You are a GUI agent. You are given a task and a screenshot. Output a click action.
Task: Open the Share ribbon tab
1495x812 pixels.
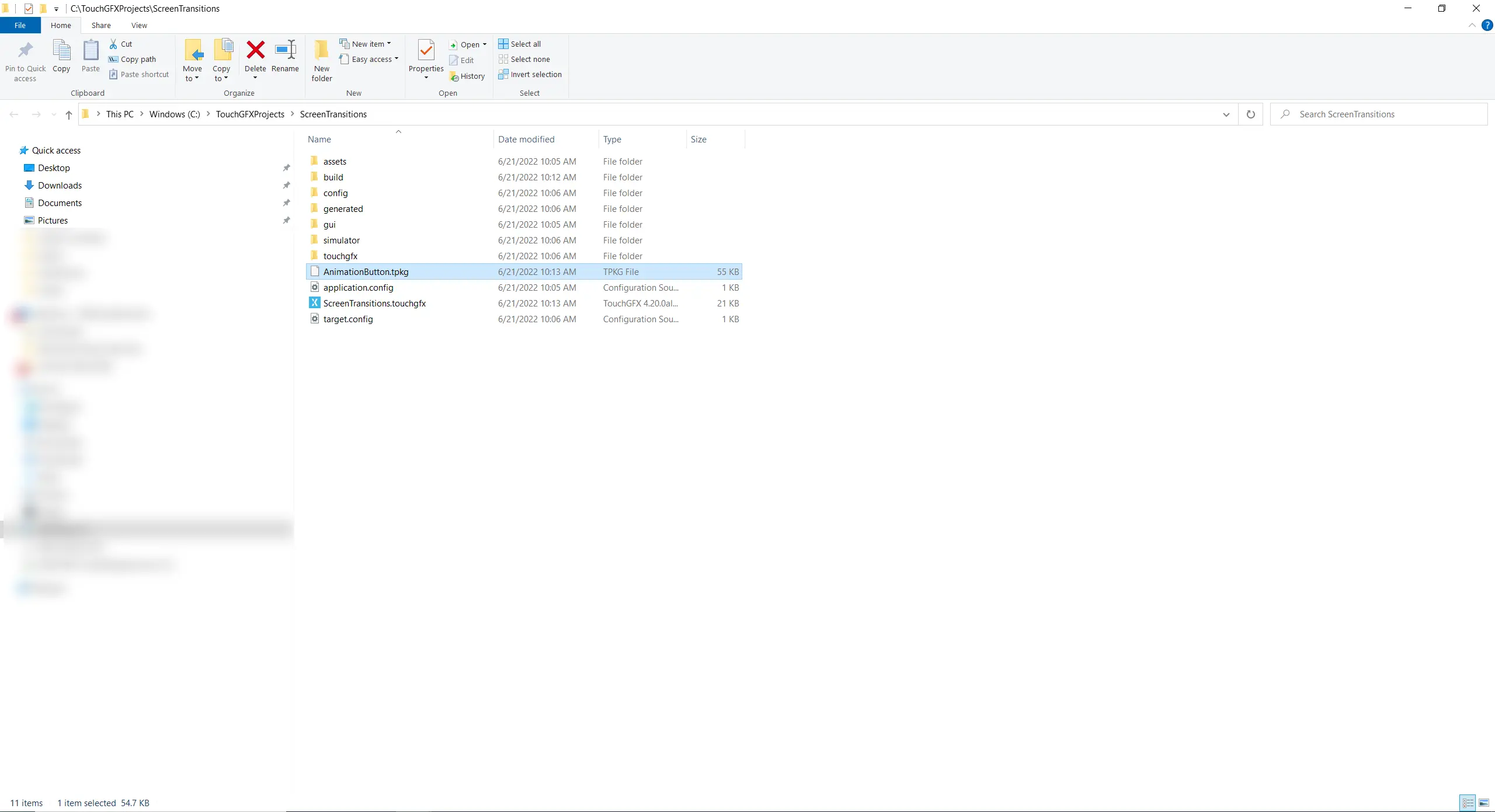(x=101, y=25)
